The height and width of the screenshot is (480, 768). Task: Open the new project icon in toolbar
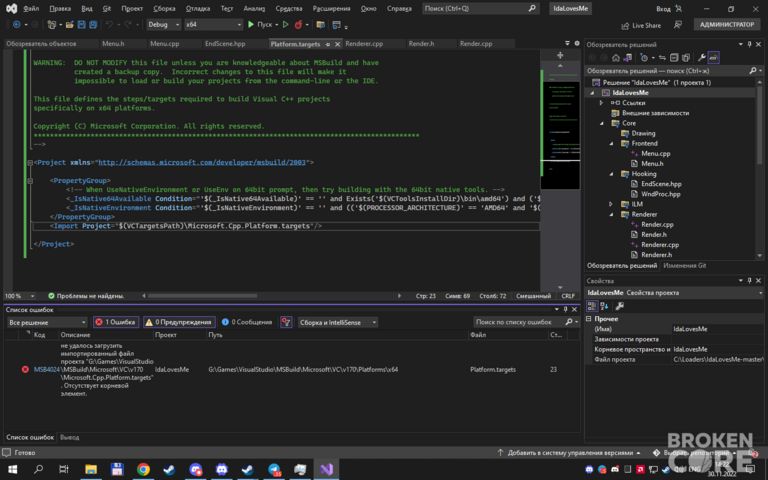[x=52, y=24]
